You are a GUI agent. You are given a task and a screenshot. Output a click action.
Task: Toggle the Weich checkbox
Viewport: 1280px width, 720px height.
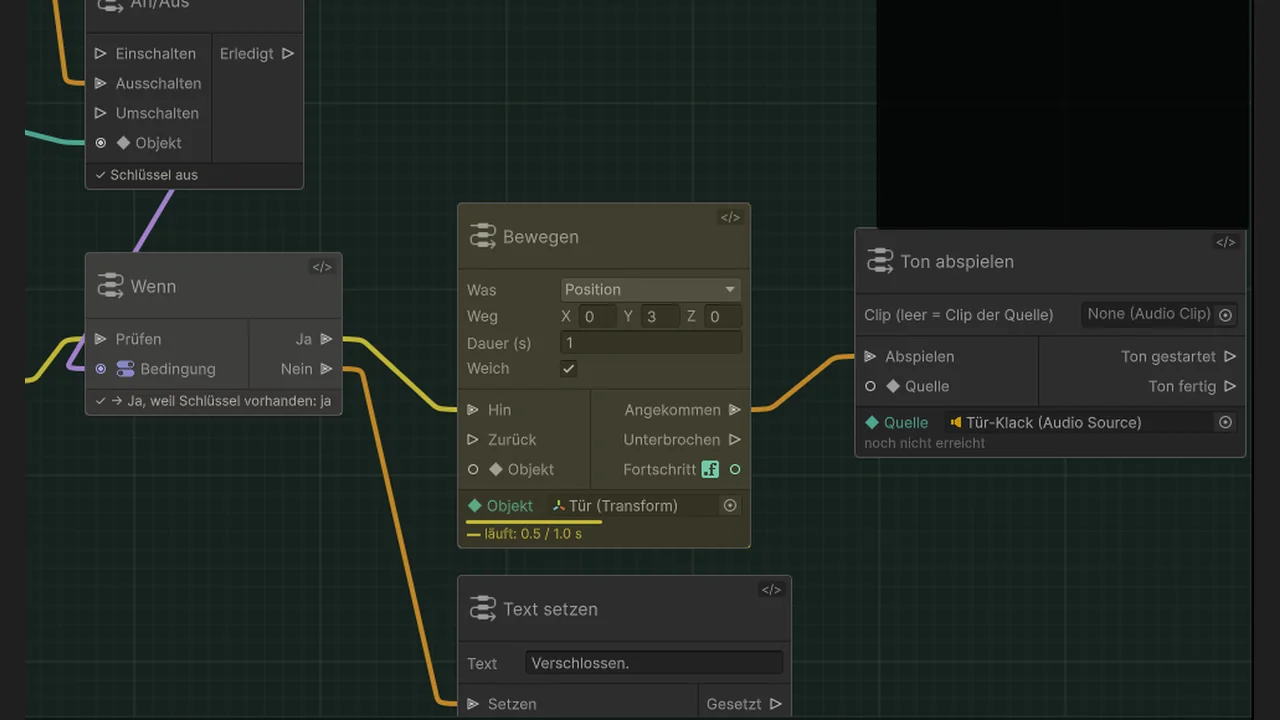(x=569, y=369)
